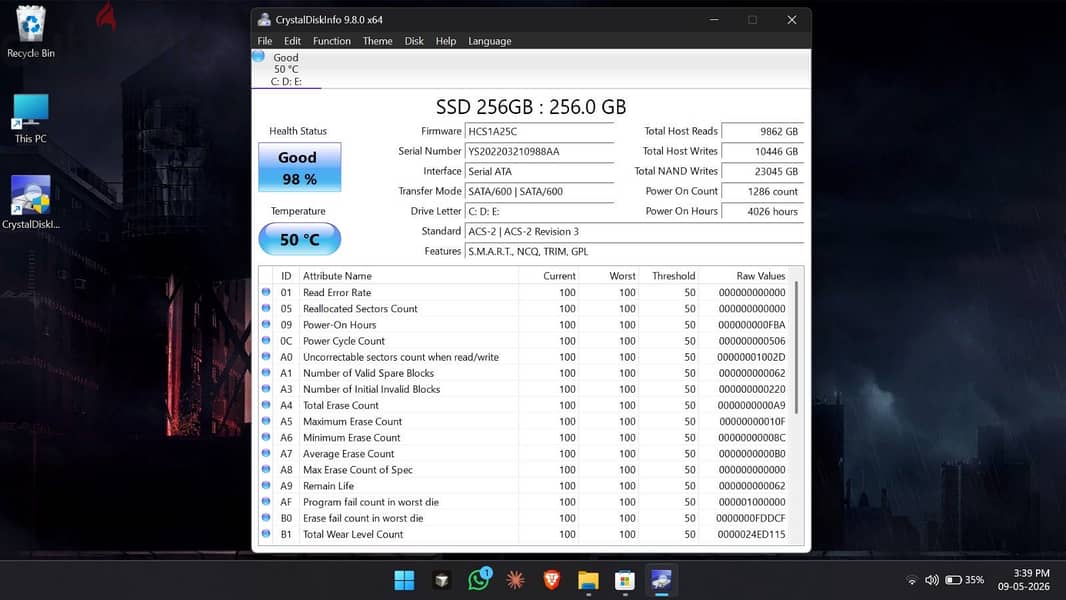This screenshot has height=600, width=1066.
Task: Click the Firmware field HCS1A25C
Action: tap(539, 131)
